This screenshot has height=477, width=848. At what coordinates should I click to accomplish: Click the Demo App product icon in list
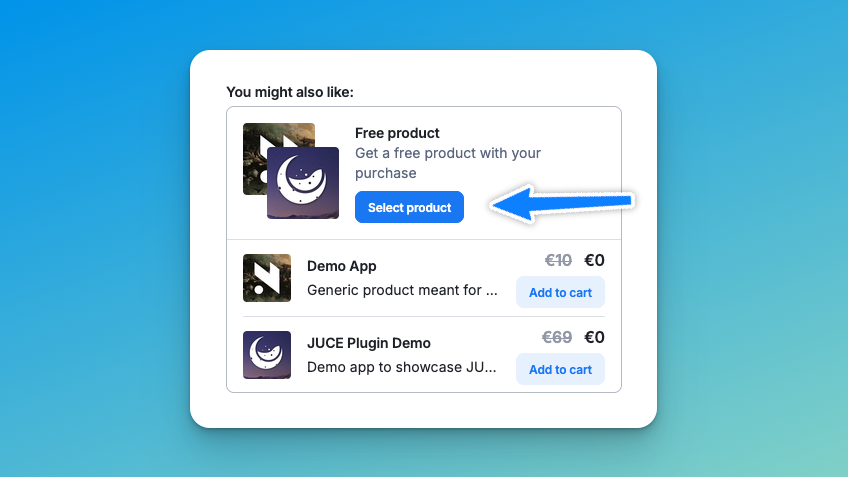pos(267,278)
